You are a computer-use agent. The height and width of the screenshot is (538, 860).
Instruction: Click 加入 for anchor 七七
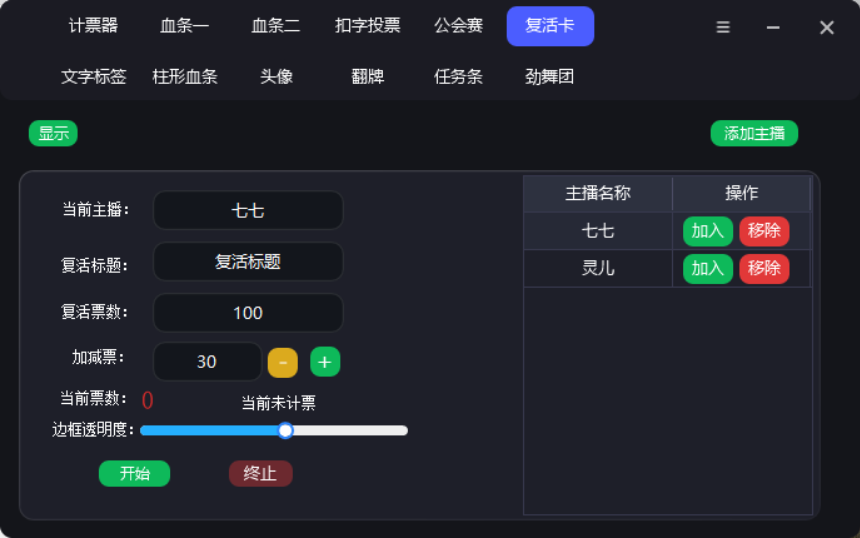coord(708,231)
